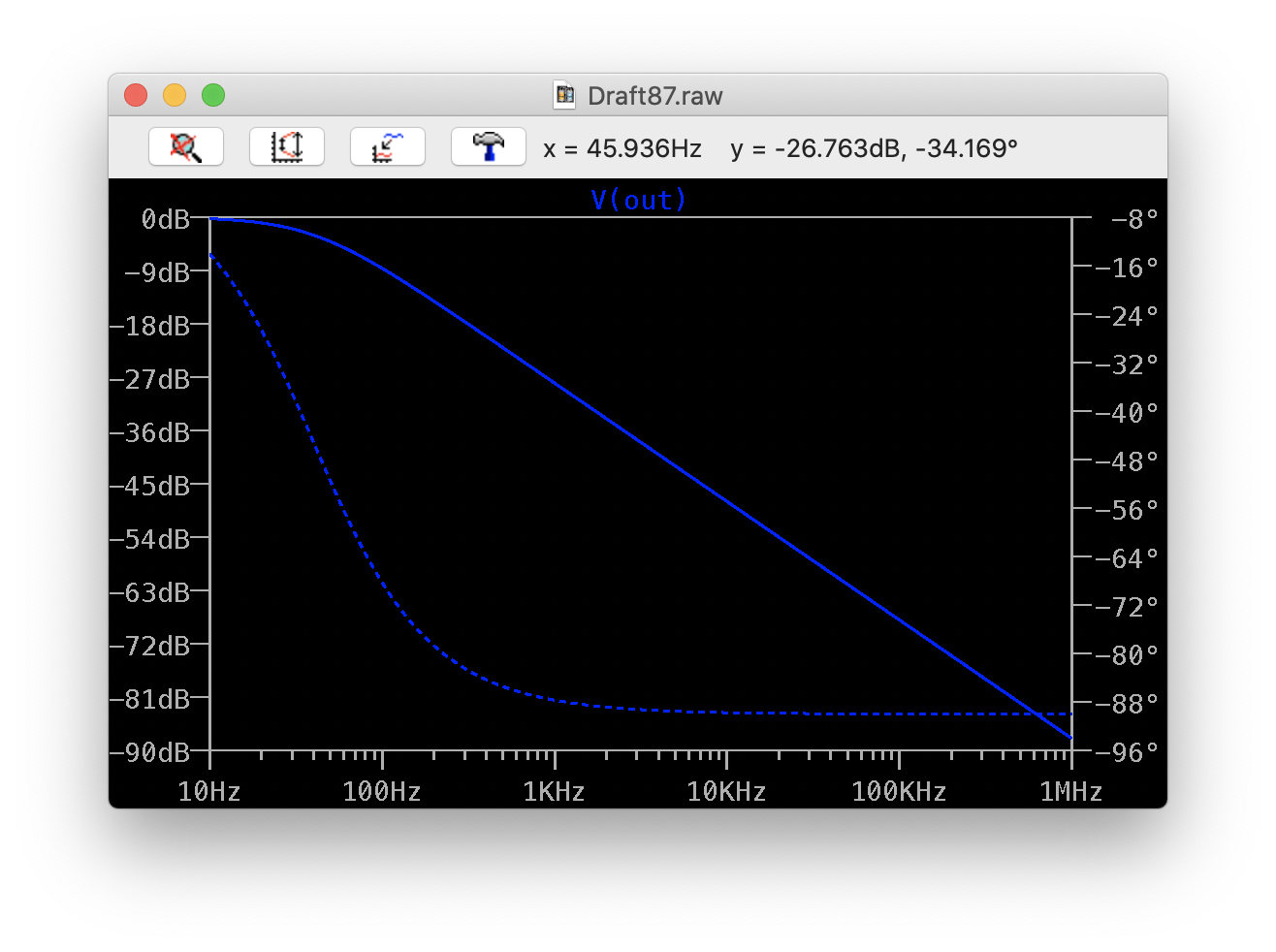Open the control panel hammer icon
1276x952 pixels.
click(489, 147)
